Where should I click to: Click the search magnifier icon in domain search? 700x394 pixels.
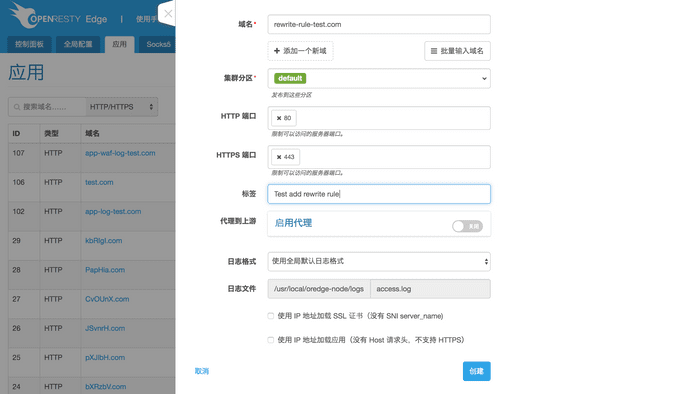click(17, 107)
